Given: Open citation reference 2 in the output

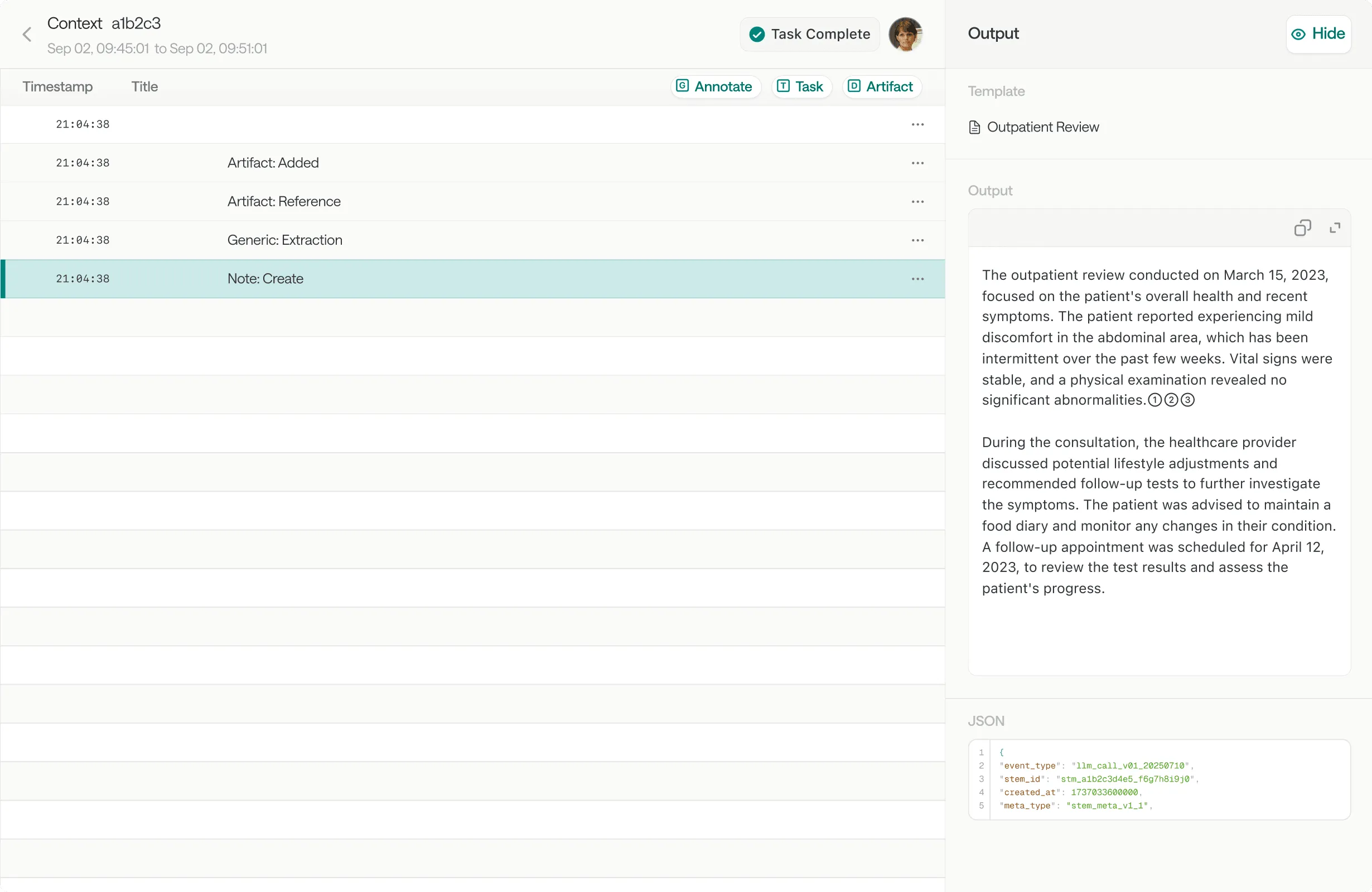Looking at the screenshot, I should point(1171,400).
